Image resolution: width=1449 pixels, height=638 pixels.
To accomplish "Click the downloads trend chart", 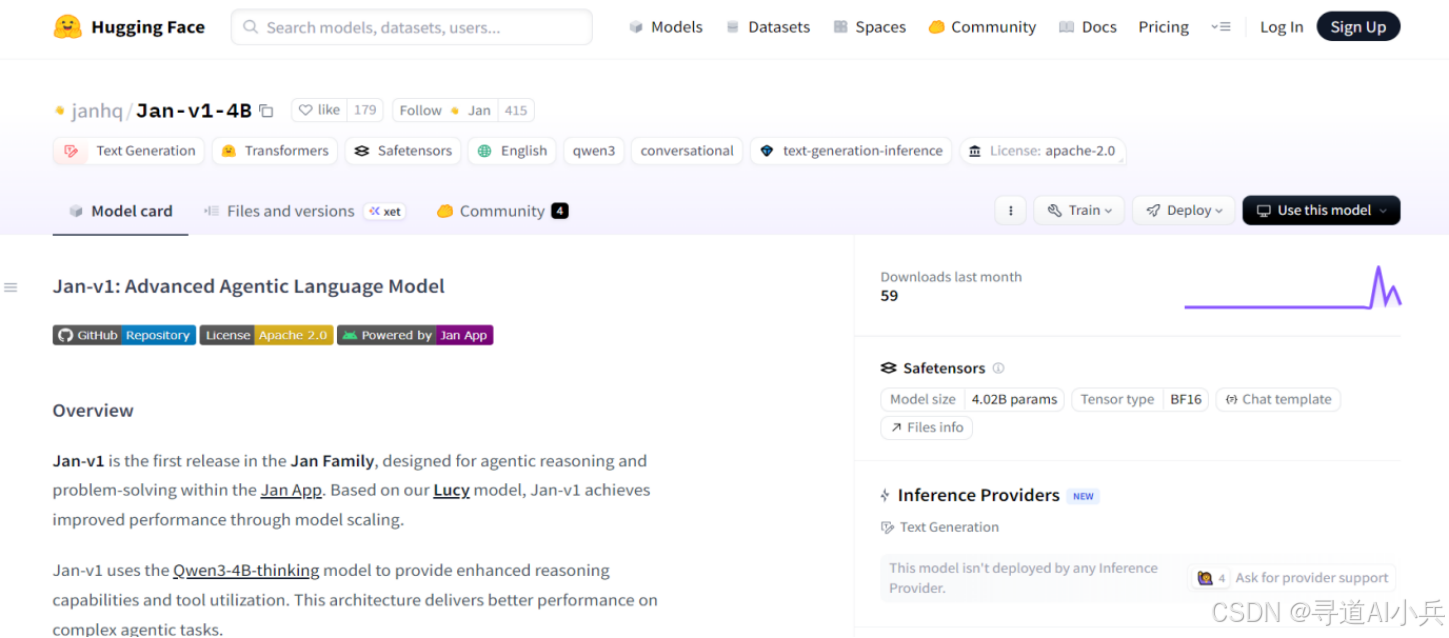I will pyautogui.click(x=1292, y=287).
